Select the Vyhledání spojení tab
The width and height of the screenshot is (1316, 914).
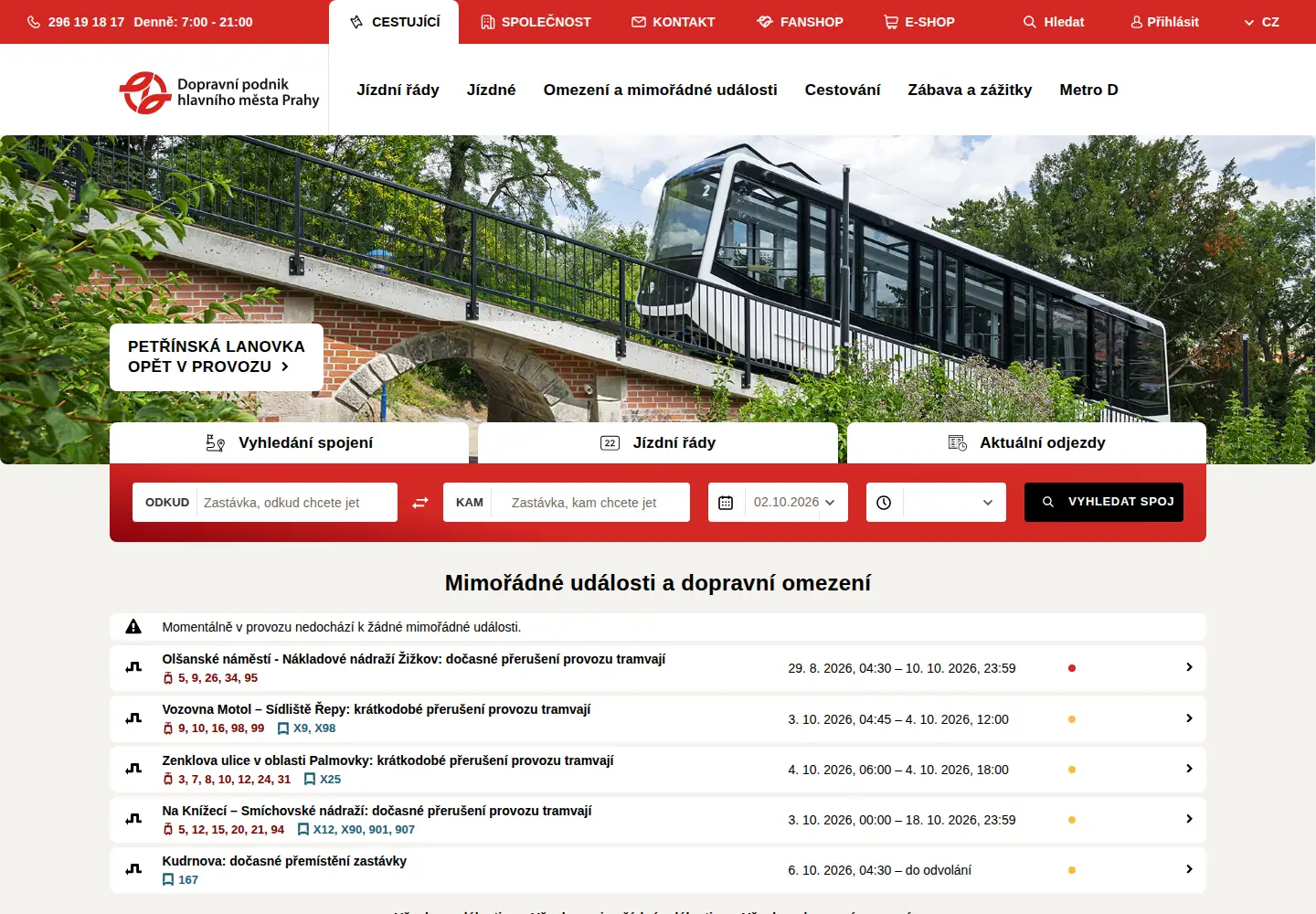[x=289, y=443]
